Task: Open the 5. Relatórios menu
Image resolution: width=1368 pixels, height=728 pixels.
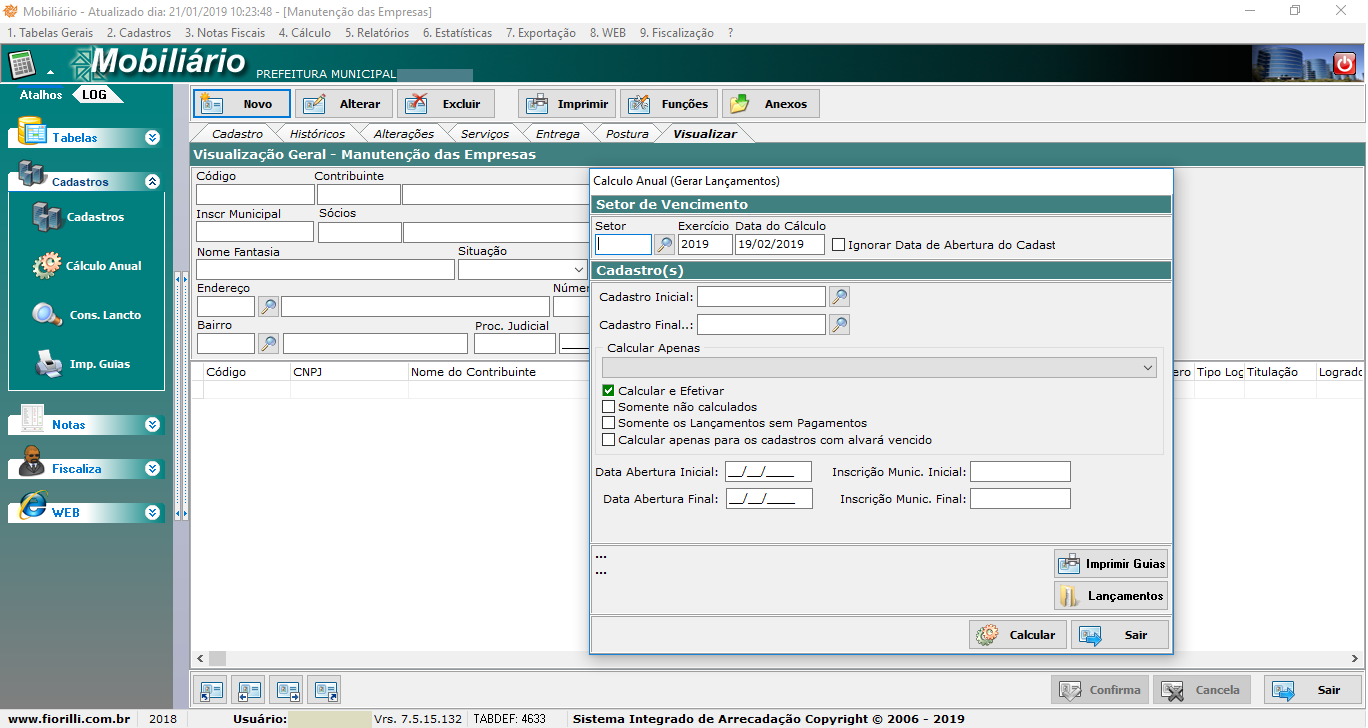Action: (377, 33)
